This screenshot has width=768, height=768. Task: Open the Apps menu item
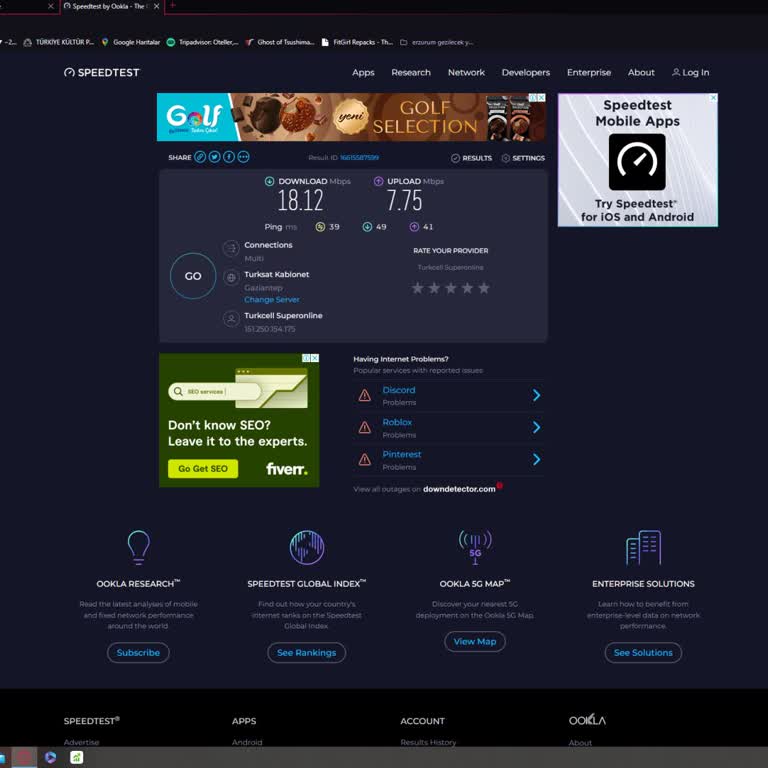pos(363,72)
